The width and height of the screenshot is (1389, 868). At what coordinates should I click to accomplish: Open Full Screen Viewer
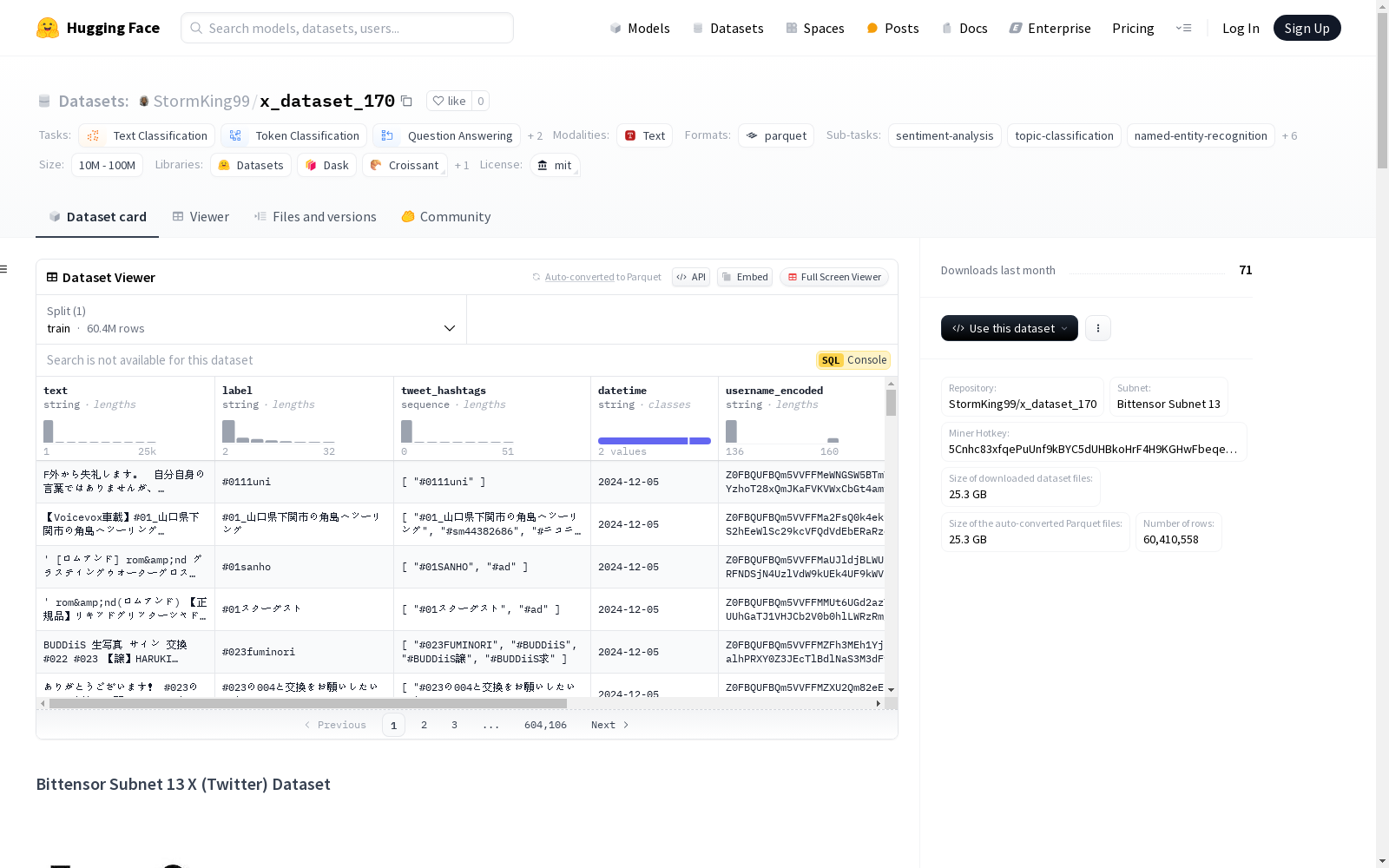pyautogui.click(x=833, y=277)
